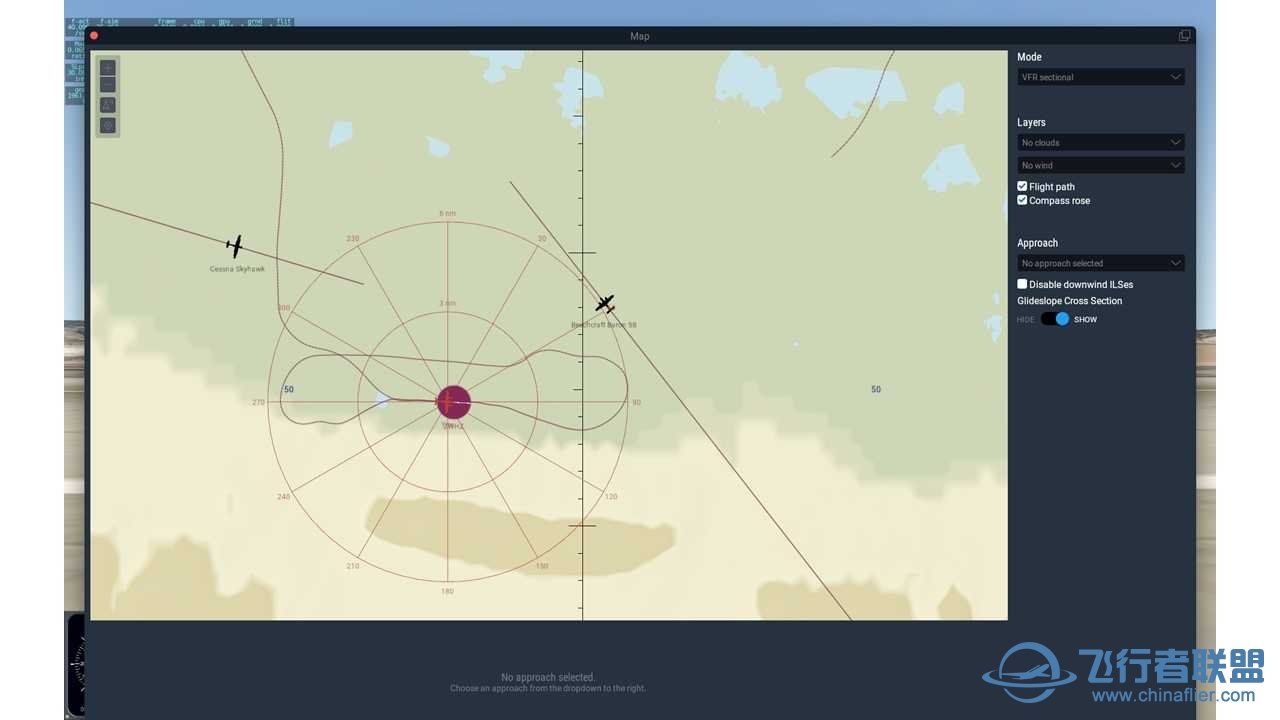The height and width of the screenshot is (720, 1280).
Task: Open the No wind layer dropdown
Action: (1101, 165)
